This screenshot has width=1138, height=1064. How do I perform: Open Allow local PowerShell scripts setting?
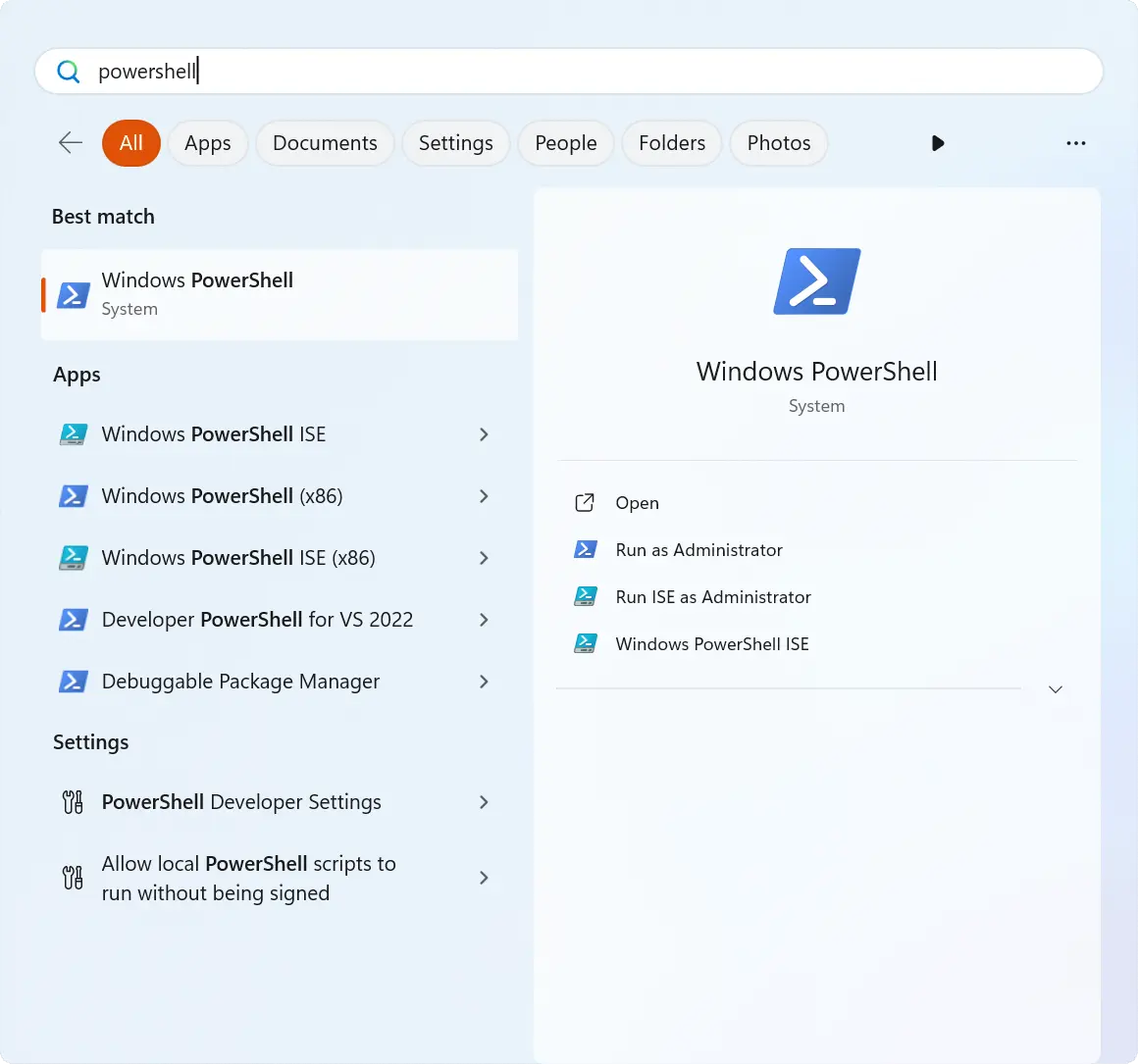281,878
